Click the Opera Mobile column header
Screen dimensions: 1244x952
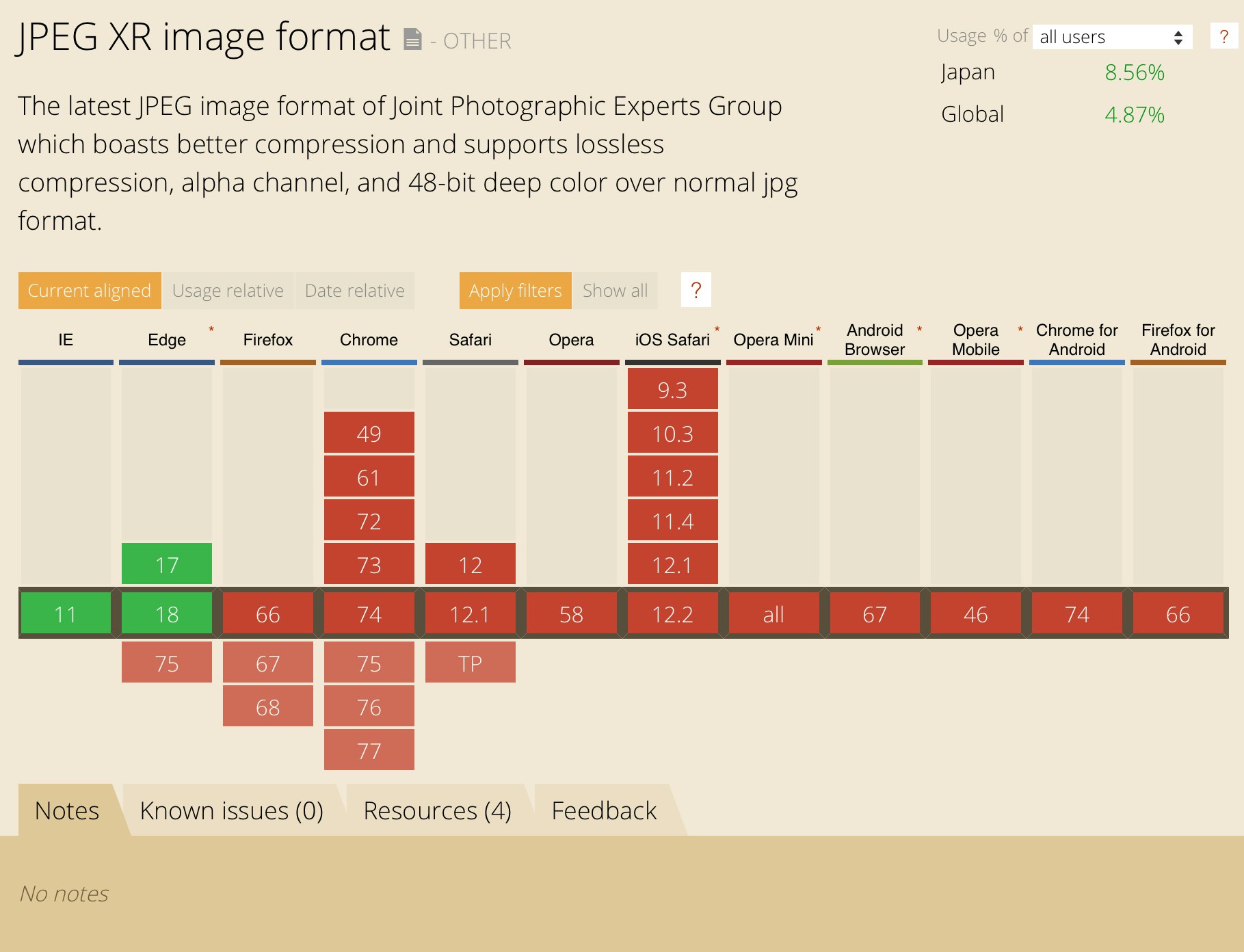976,340
